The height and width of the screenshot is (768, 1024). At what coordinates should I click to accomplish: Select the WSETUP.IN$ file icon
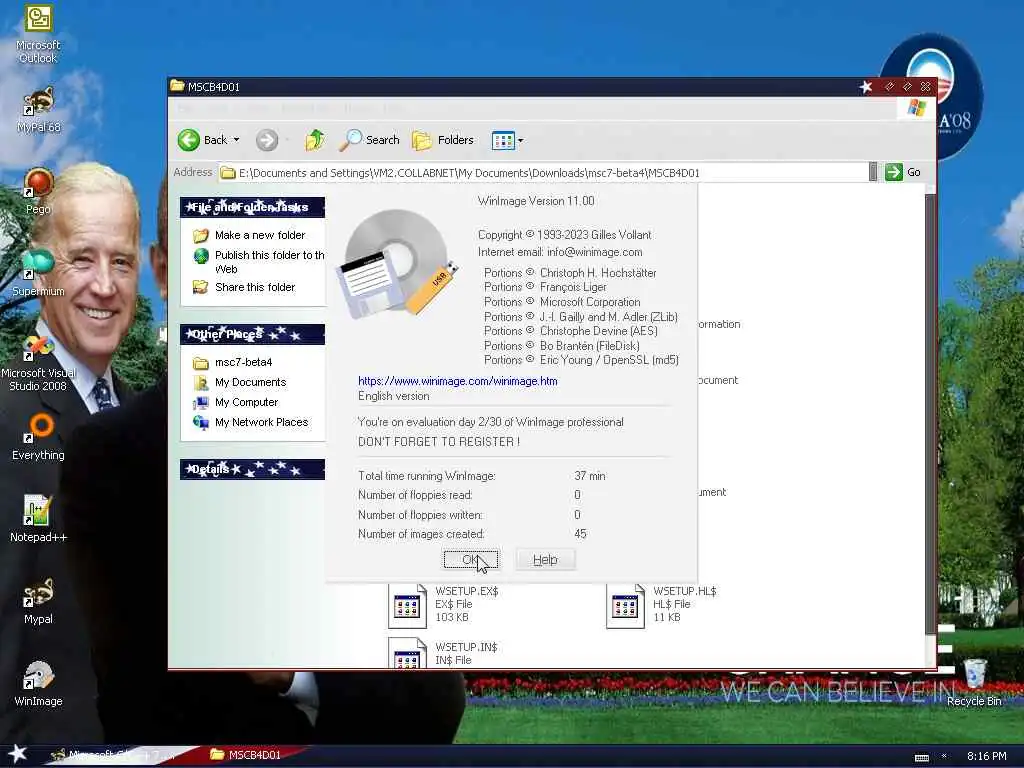click(x=408, y=653)
